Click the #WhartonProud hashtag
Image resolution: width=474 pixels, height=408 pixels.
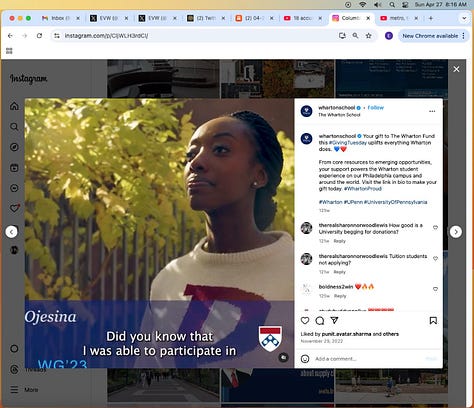point(363,189)
